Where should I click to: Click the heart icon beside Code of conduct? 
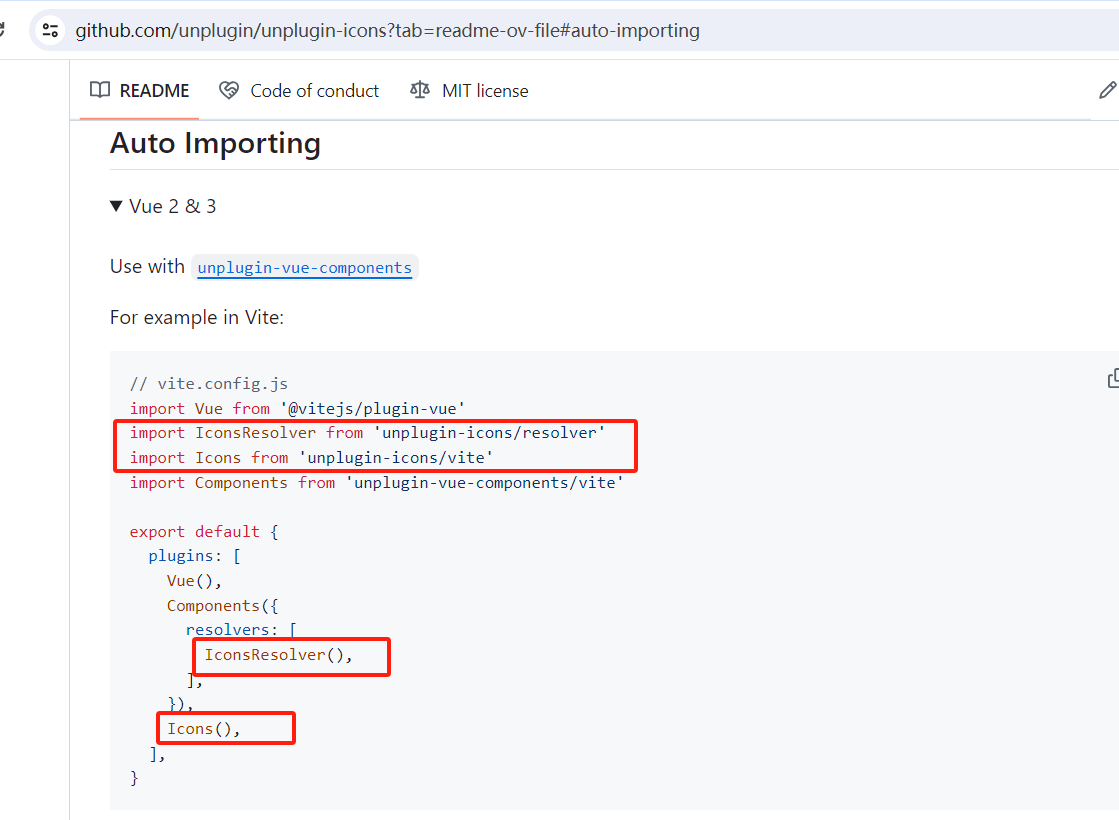(x=229, y=90)
